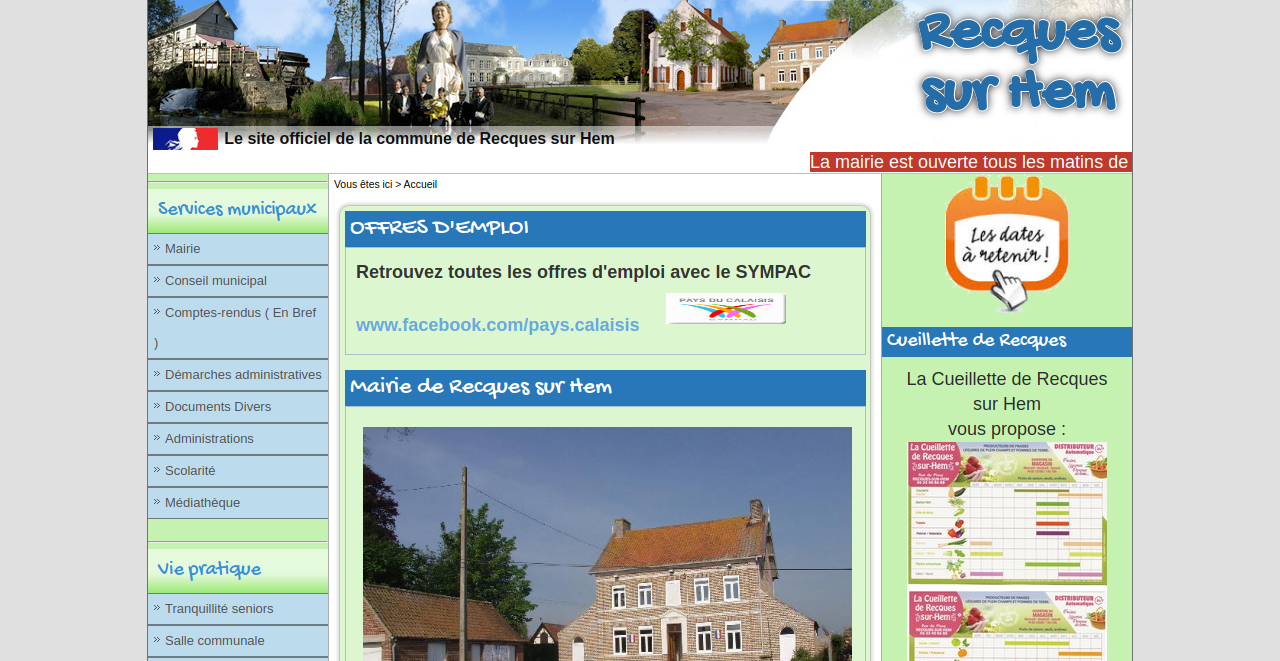Click the 'Les dates à retenir' calendar icon
Viewport: 1280px width, 661px height.
(1006, 243)
